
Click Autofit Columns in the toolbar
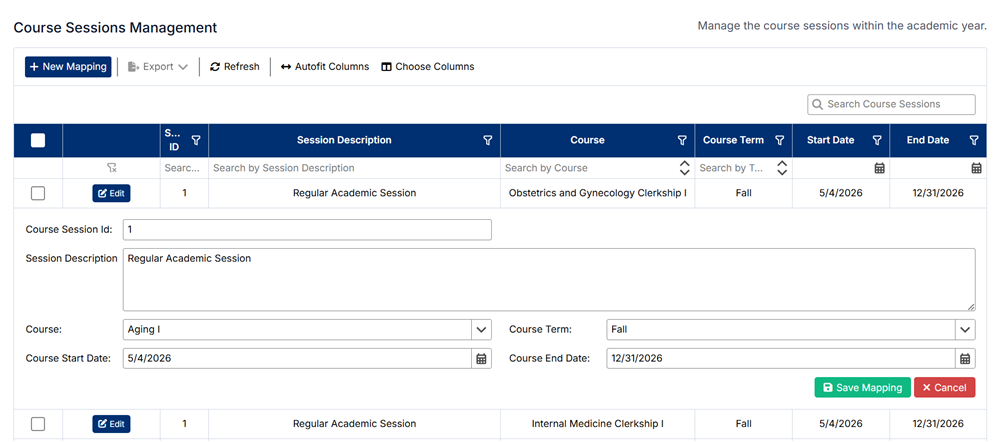(325, 67)
